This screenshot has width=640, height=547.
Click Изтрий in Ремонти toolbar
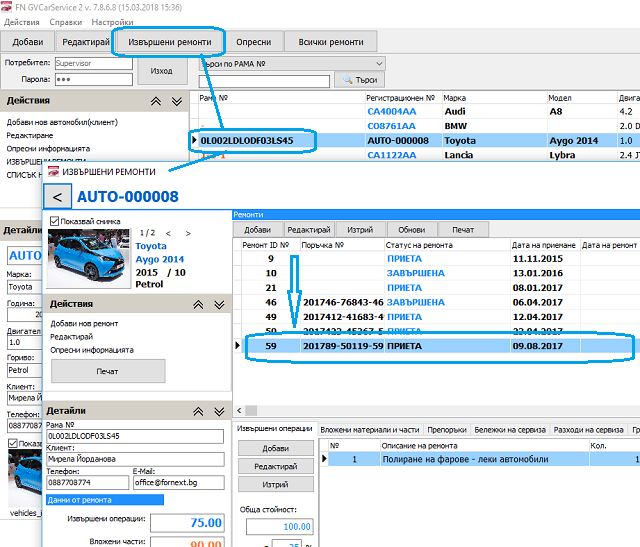click(360, 230)
